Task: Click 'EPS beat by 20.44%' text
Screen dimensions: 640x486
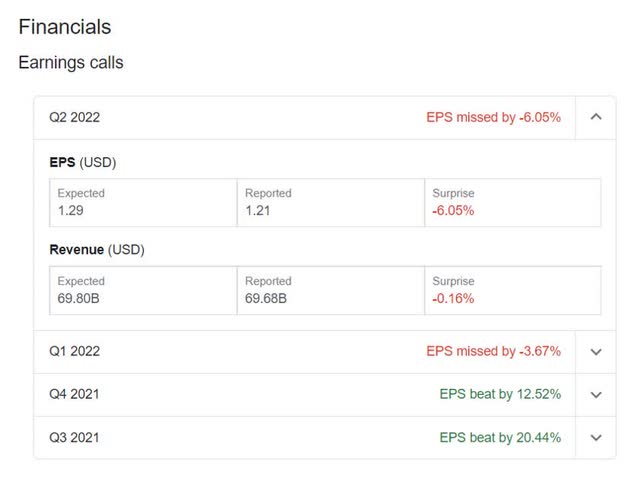Action: tap(500, 438)
